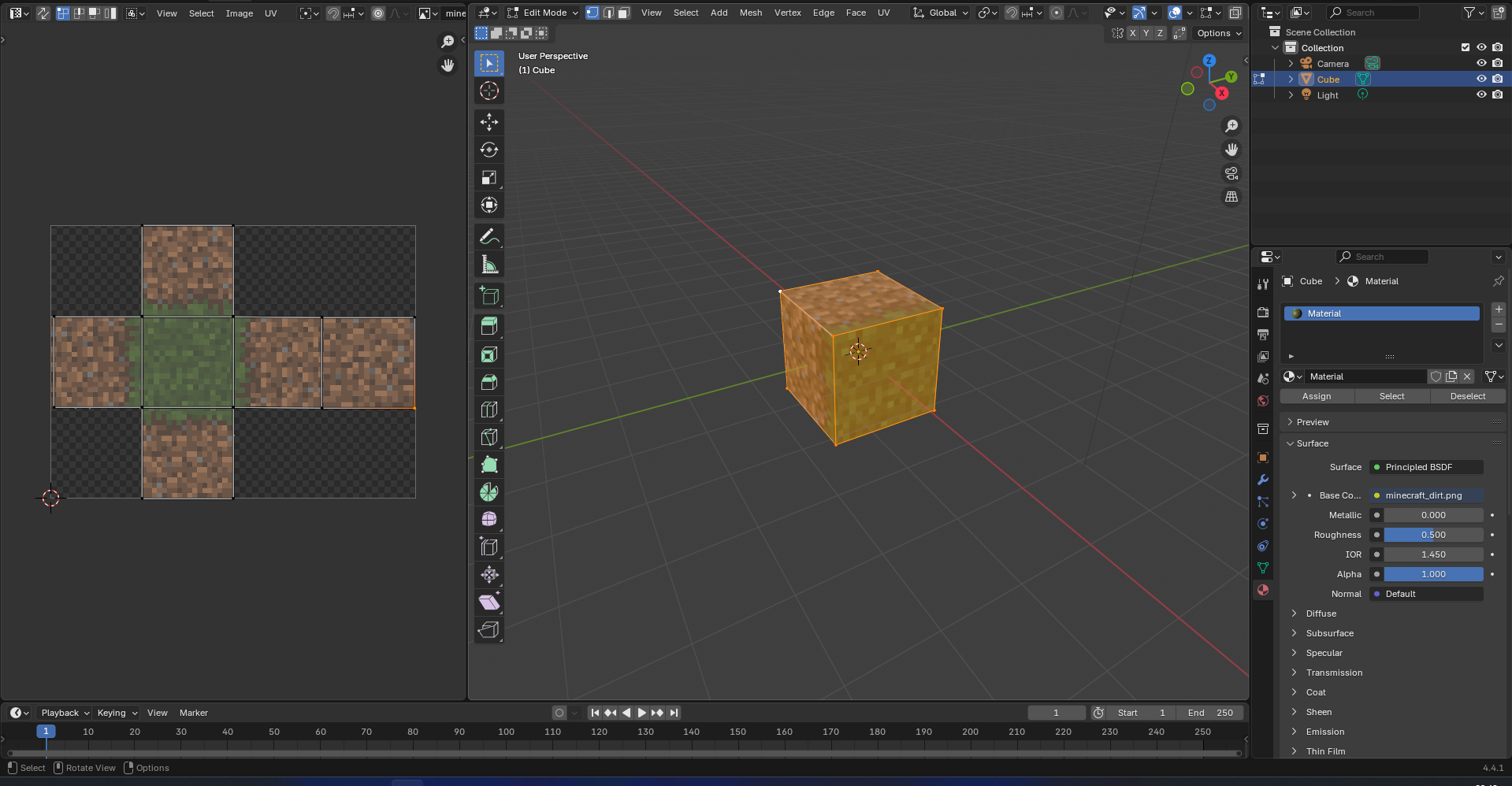The height and width of the screenshot is (786, 1512).
Task: Click the Deselect button
Action: 1468,396
